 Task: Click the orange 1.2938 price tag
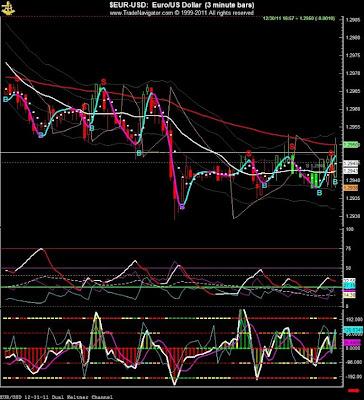click(350, 188)
